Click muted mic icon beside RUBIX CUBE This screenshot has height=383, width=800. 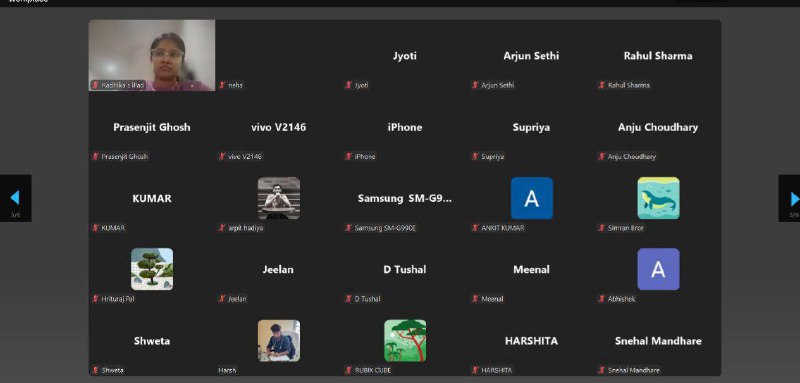point(348,370)
